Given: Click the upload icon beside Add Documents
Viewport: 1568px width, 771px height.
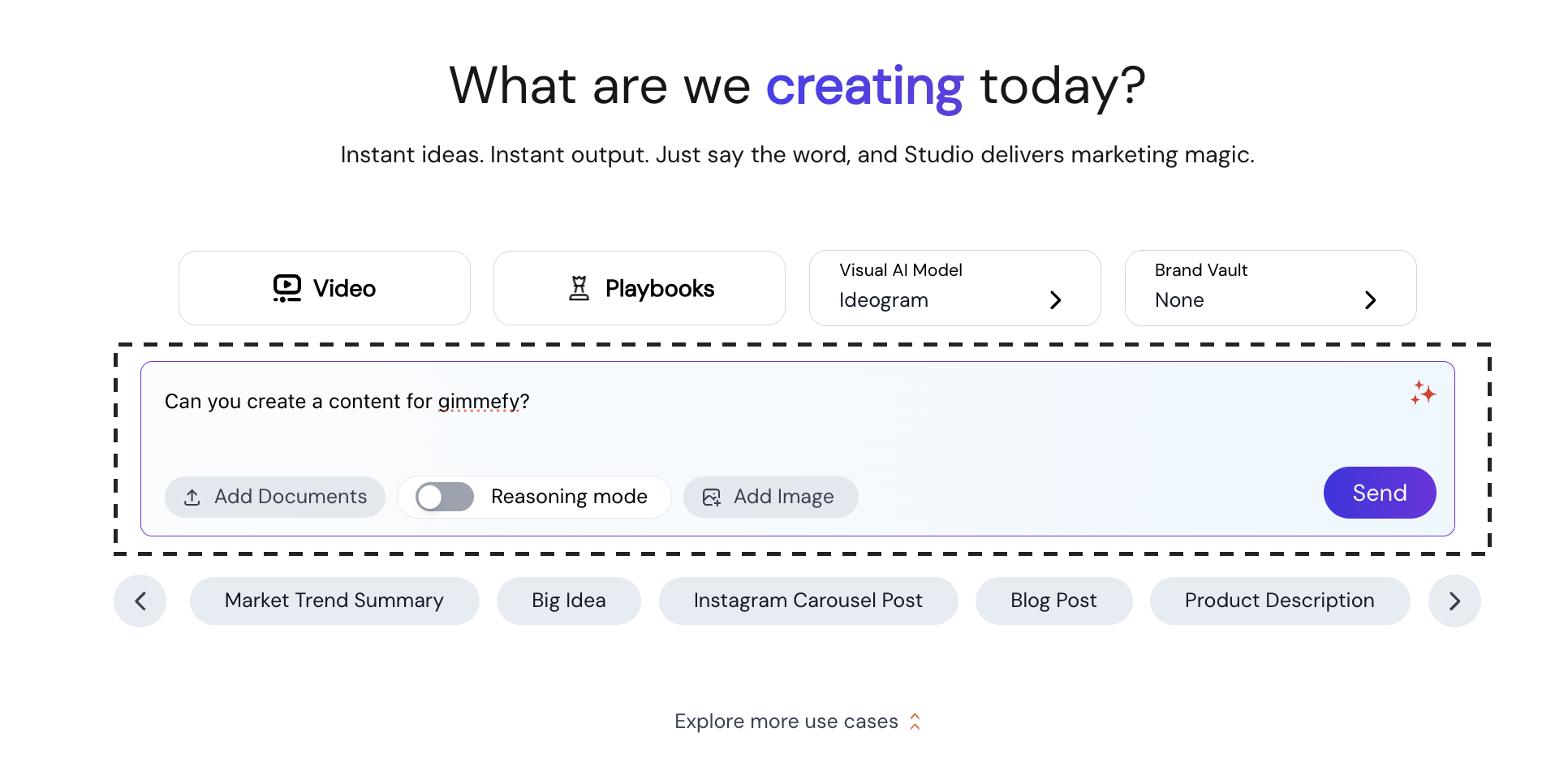Looking at the screenshot, I should click(192, 497).
